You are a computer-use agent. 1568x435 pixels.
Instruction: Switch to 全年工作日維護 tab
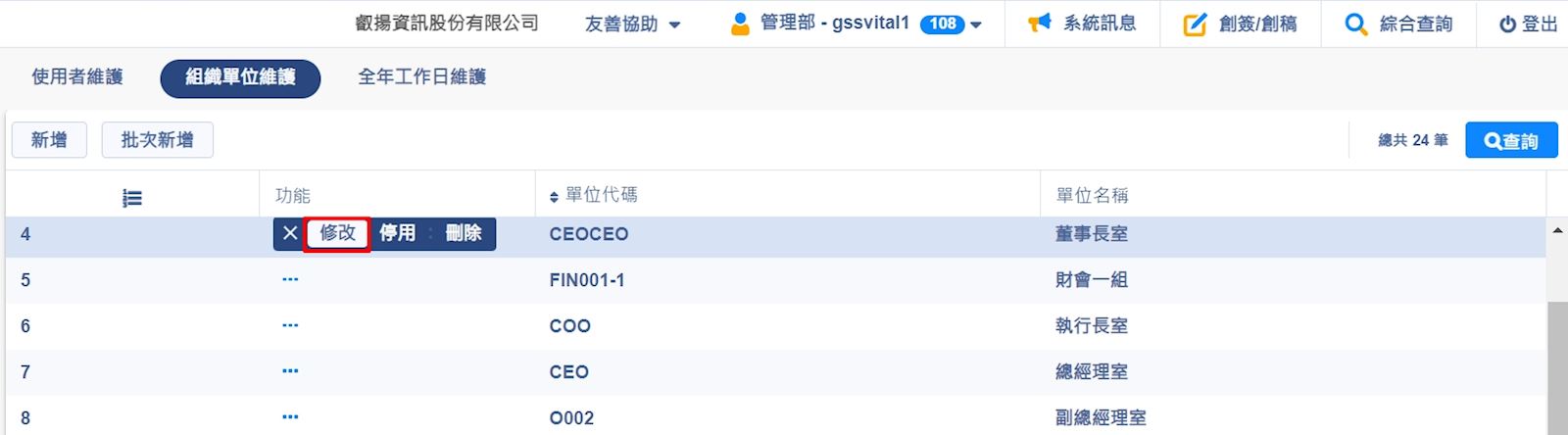[421, 76]
